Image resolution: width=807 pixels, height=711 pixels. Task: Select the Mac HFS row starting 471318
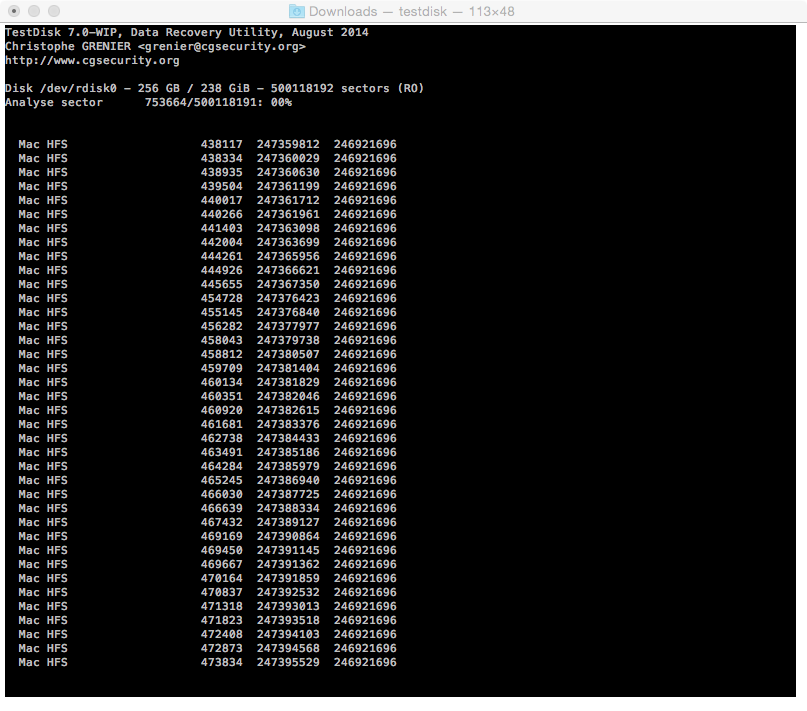(x=207, y=606)
